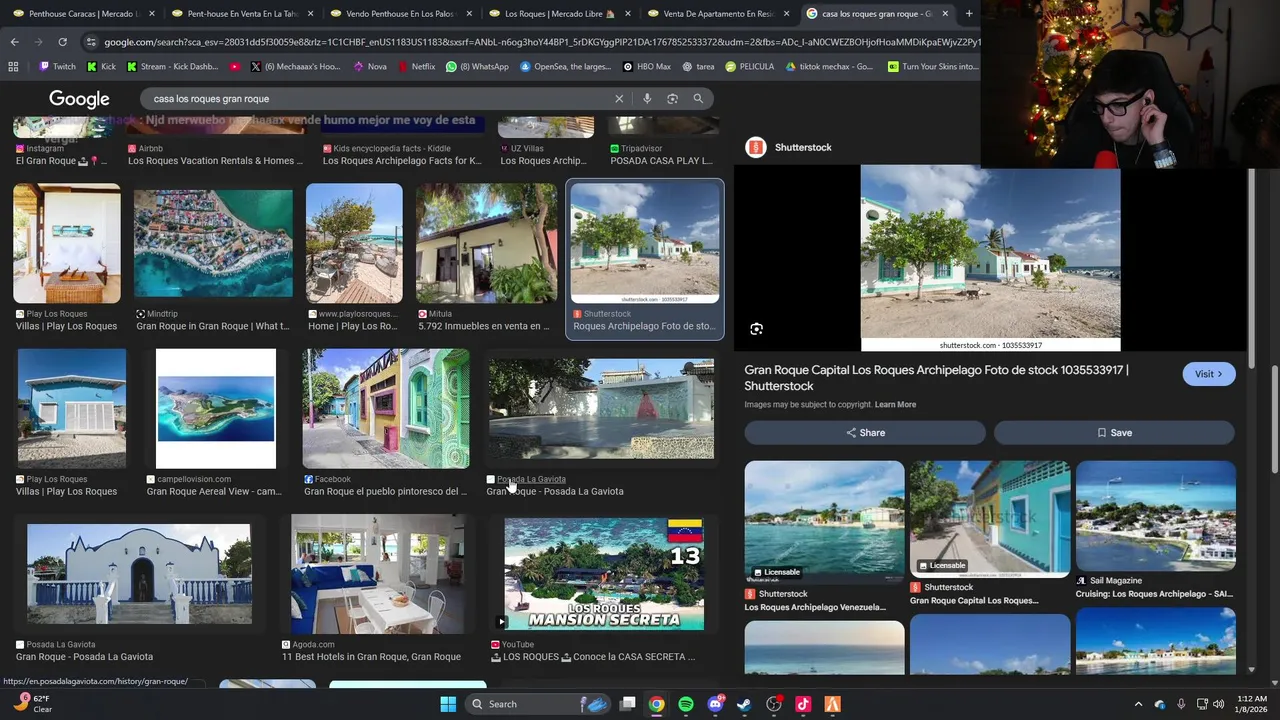
Task: Open the Turn Your Skins into bookmark
Action: pyautogui.click(x=933, y=67)
